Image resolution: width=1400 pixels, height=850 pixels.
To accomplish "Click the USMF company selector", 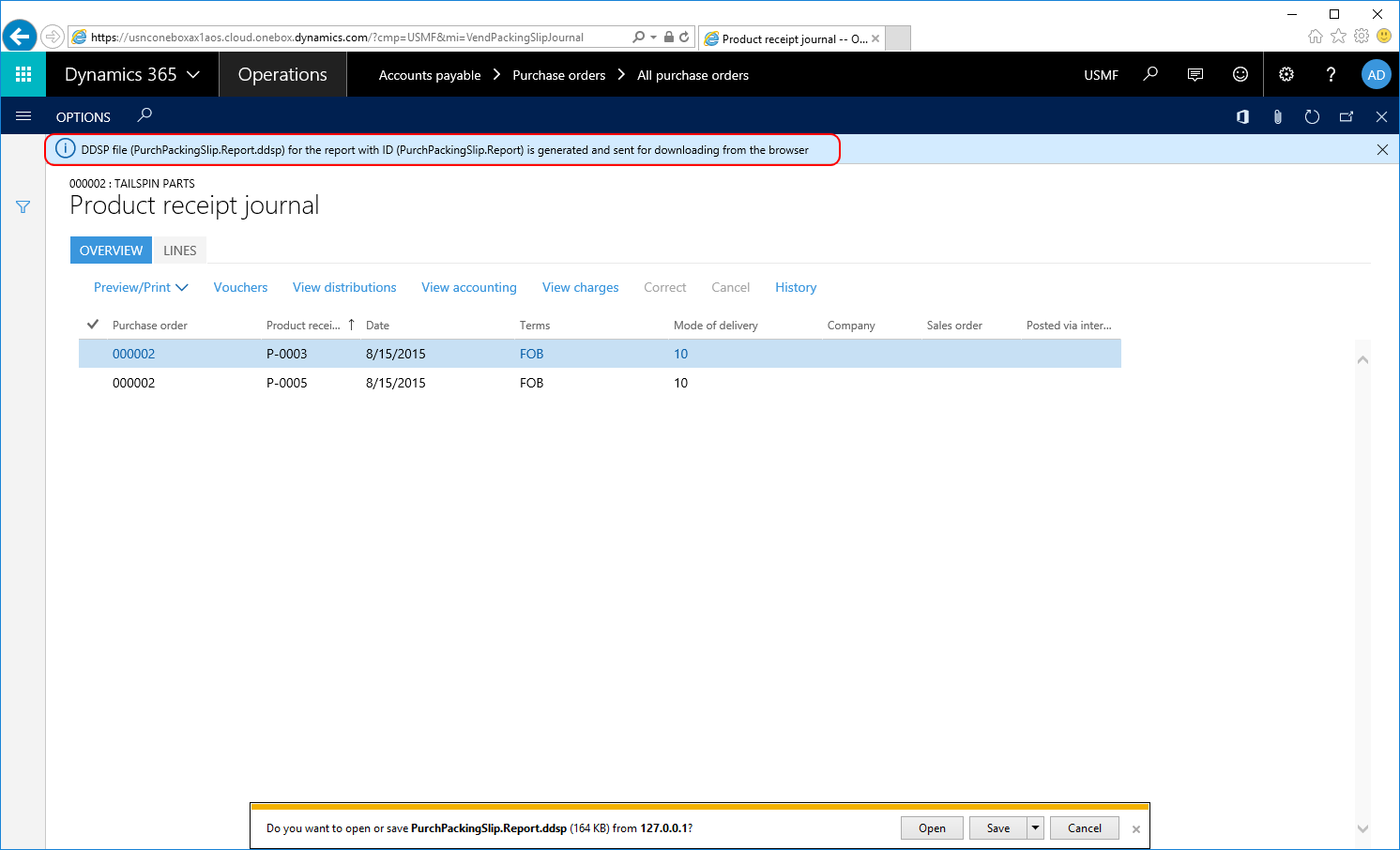I will (1101, 75).
